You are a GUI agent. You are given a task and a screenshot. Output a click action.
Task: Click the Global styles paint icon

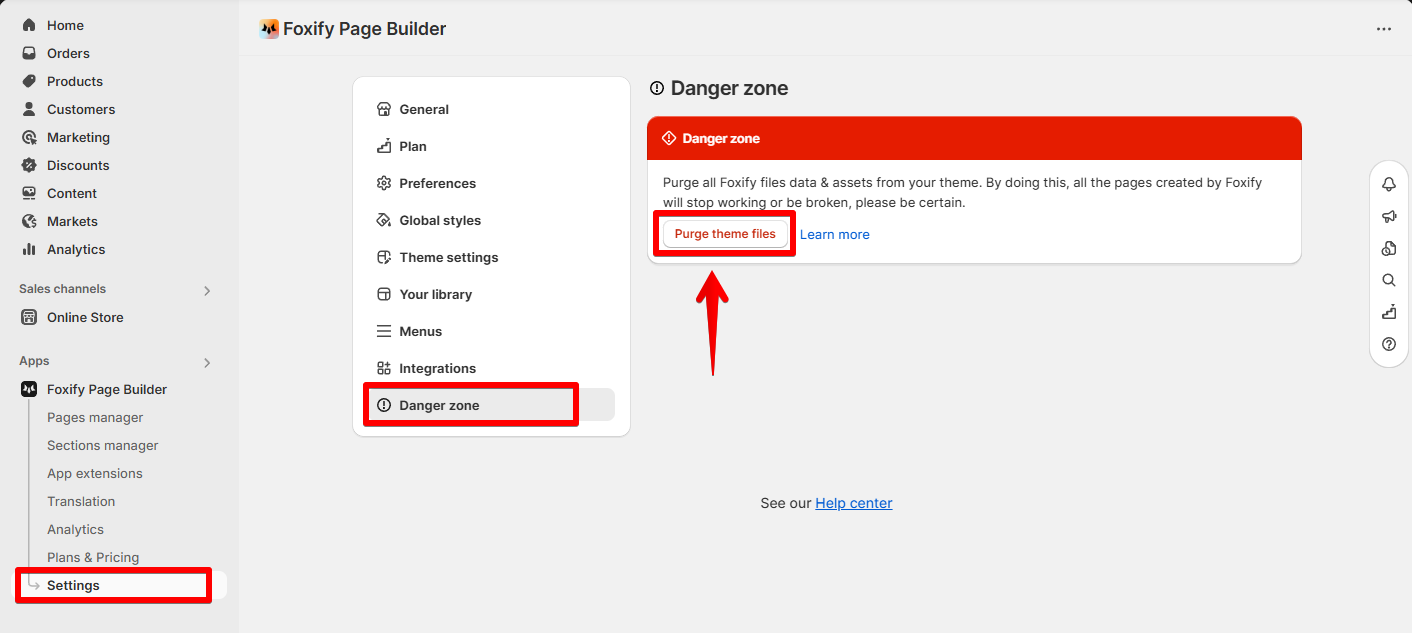click(383, 220)
